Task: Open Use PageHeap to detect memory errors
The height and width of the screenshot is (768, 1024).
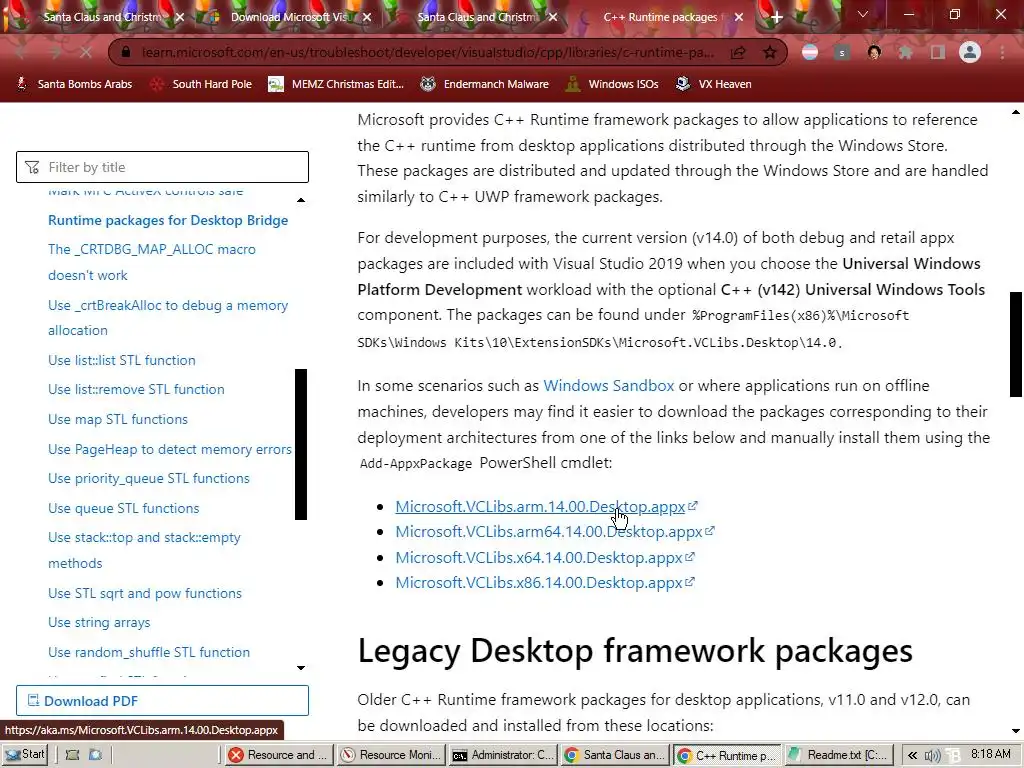Action: pyautogui.click(x=170, y=449)
